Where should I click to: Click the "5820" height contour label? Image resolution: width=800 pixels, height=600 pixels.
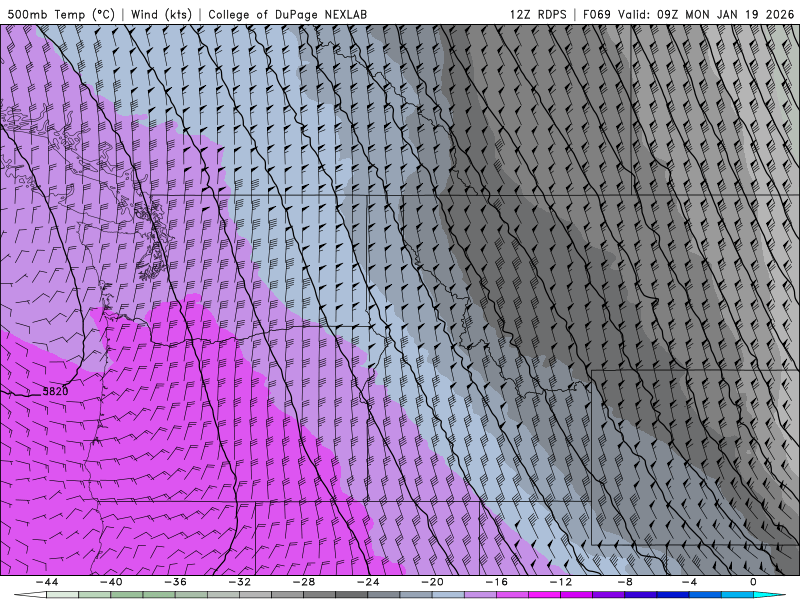tap(55, 391)
